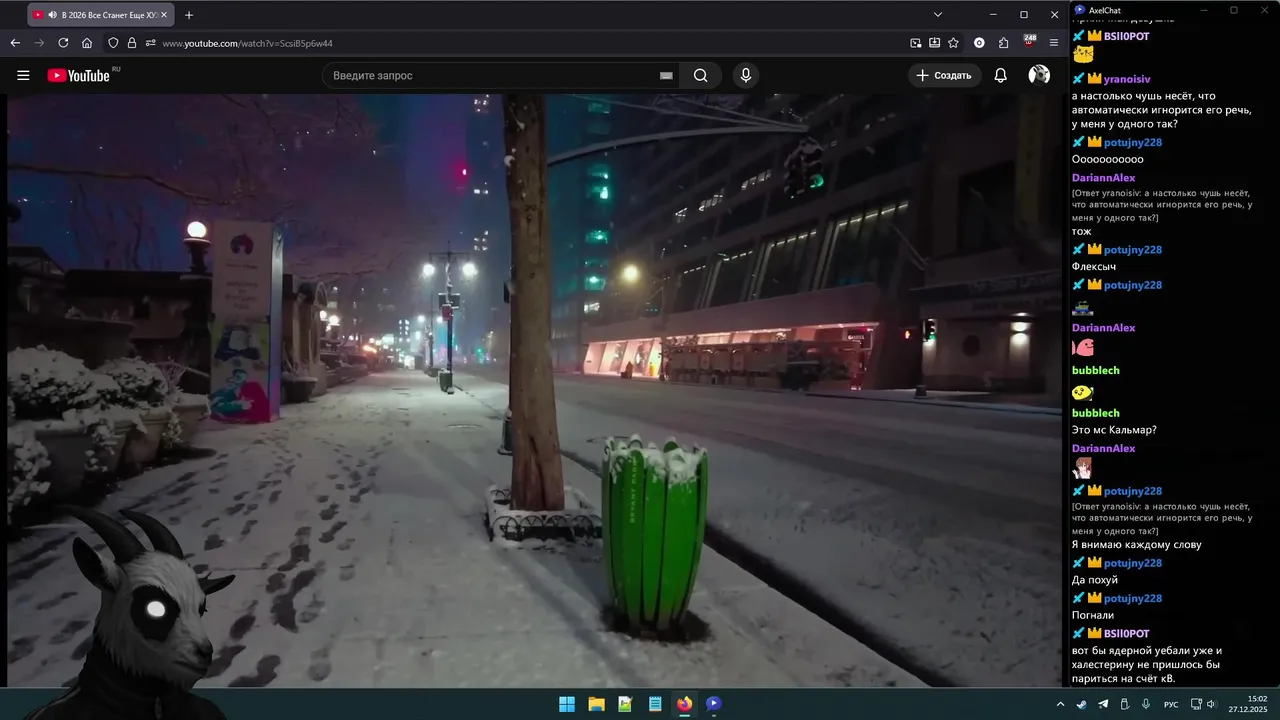Open the blue notepad taskbar icon
The width and height of the screenshot is (1280, 720).
point(655,704)
